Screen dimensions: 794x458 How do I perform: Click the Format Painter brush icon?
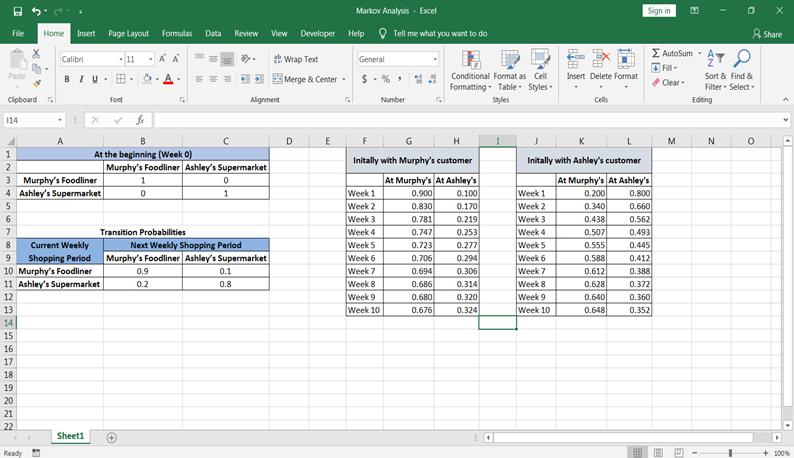(36, 83)
